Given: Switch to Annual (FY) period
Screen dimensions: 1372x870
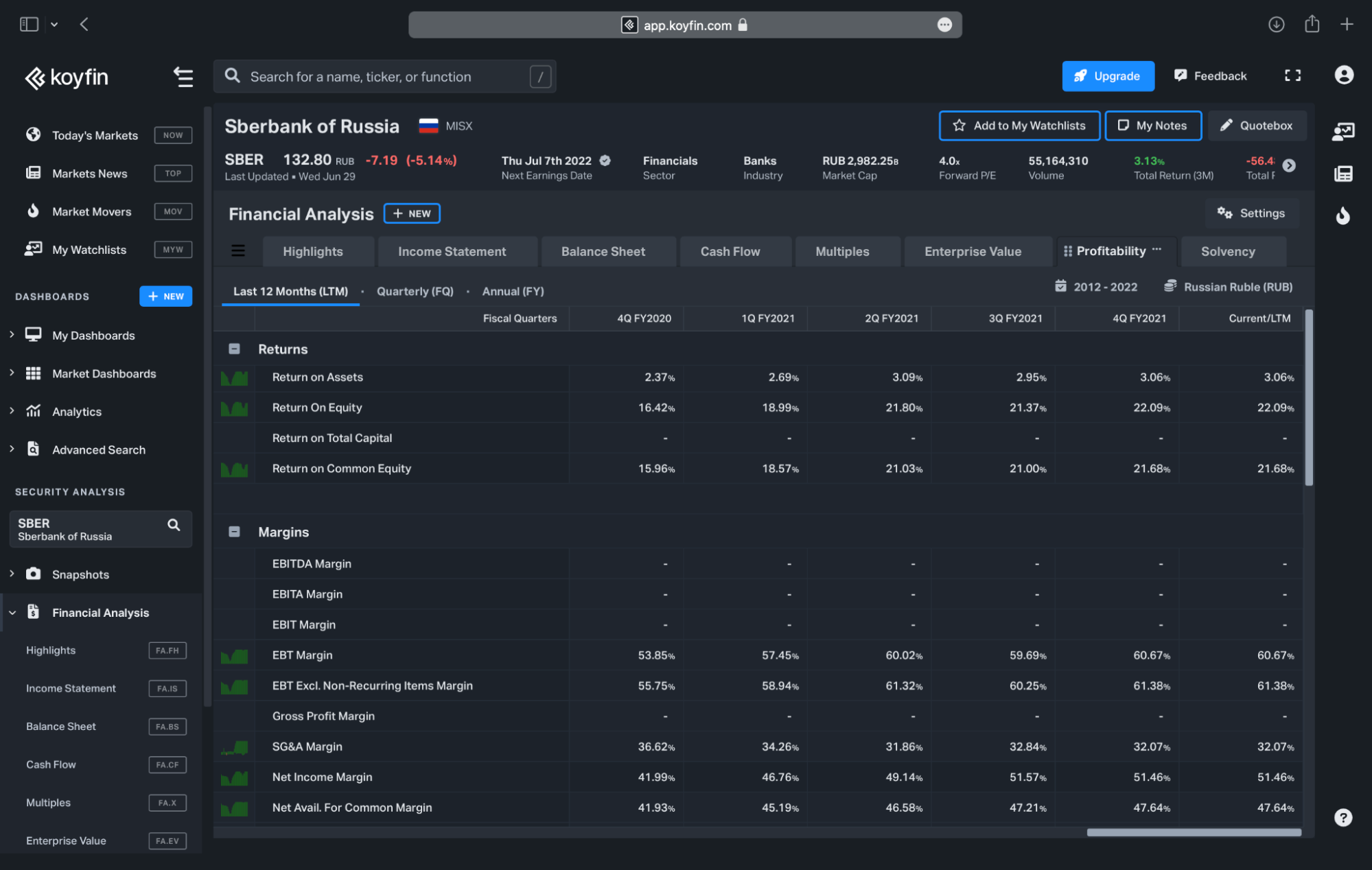Looking at the screenshot, I should click(513, 291).
